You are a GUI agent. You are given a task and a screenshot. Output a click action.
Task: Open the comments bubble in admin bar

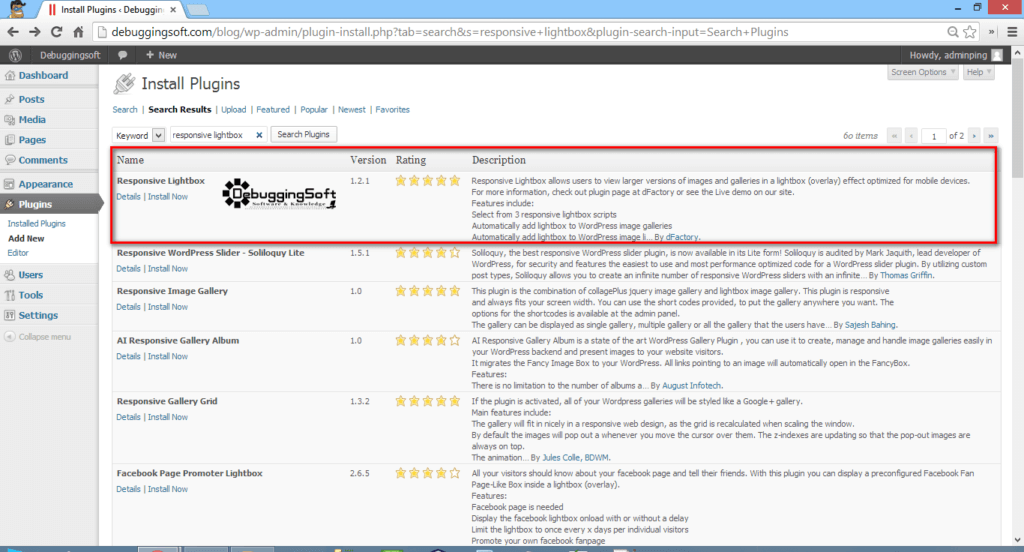pos(123,56)
